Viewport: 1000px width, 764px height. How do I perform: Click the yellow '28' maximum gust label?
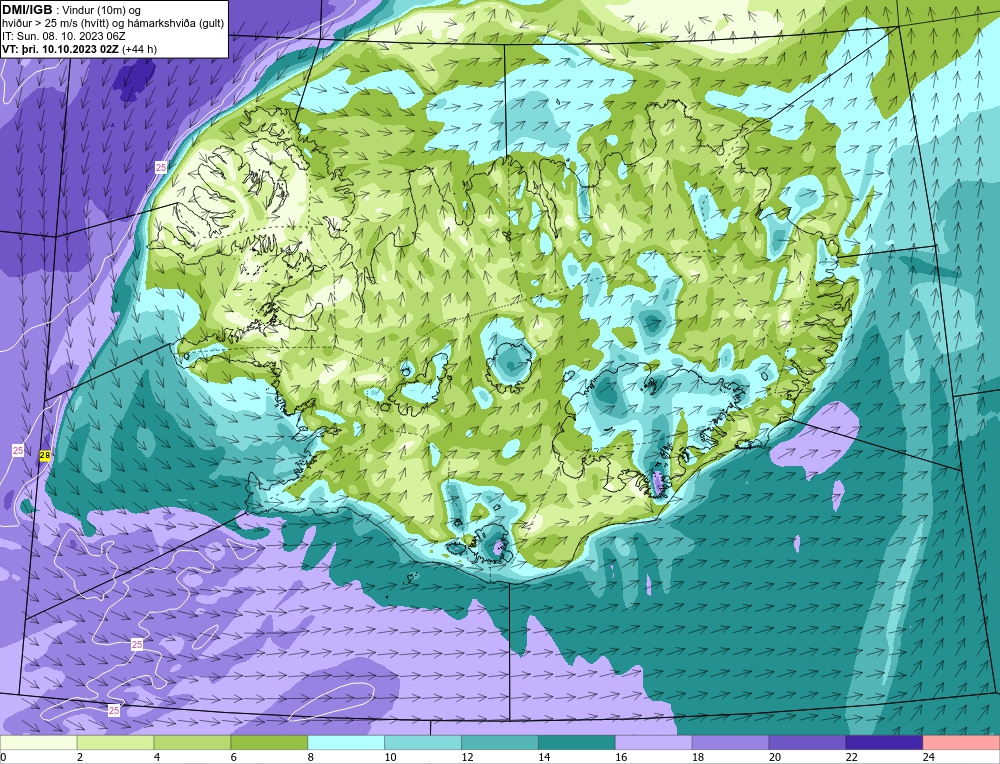[45, 455]
